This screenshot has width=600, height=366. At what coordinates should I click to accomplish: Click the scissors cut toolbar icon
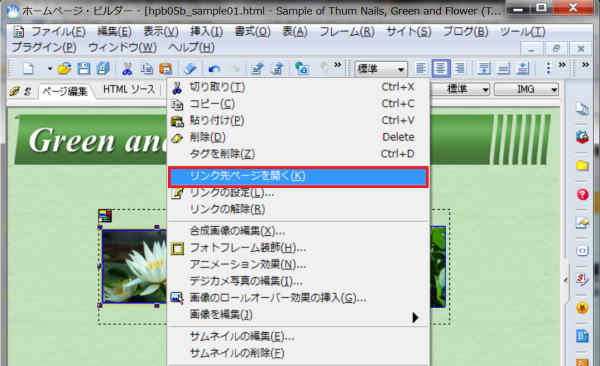coord(127,69)
